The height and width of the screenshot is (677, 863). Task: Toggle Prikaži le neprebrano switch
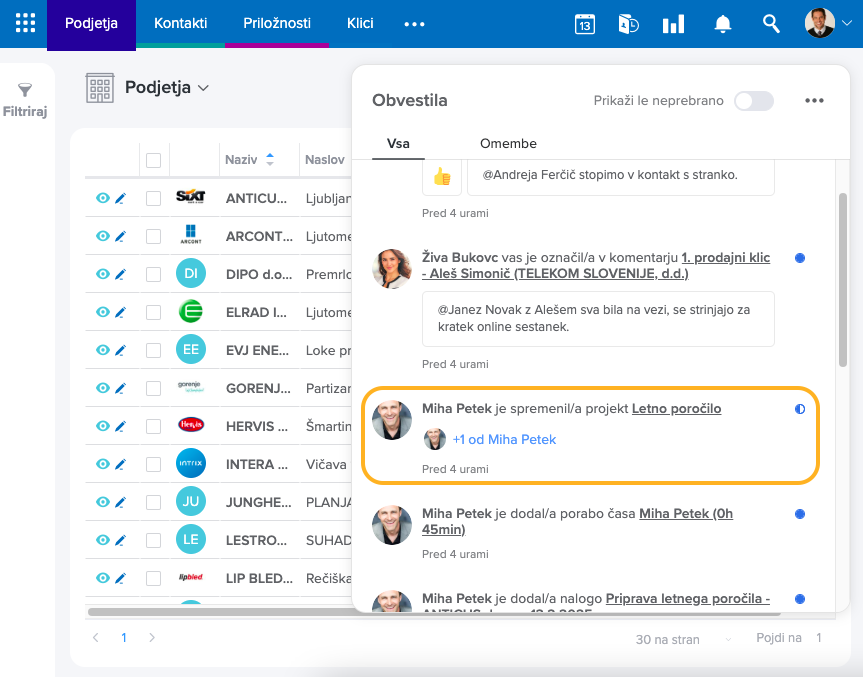pos(753,101)
